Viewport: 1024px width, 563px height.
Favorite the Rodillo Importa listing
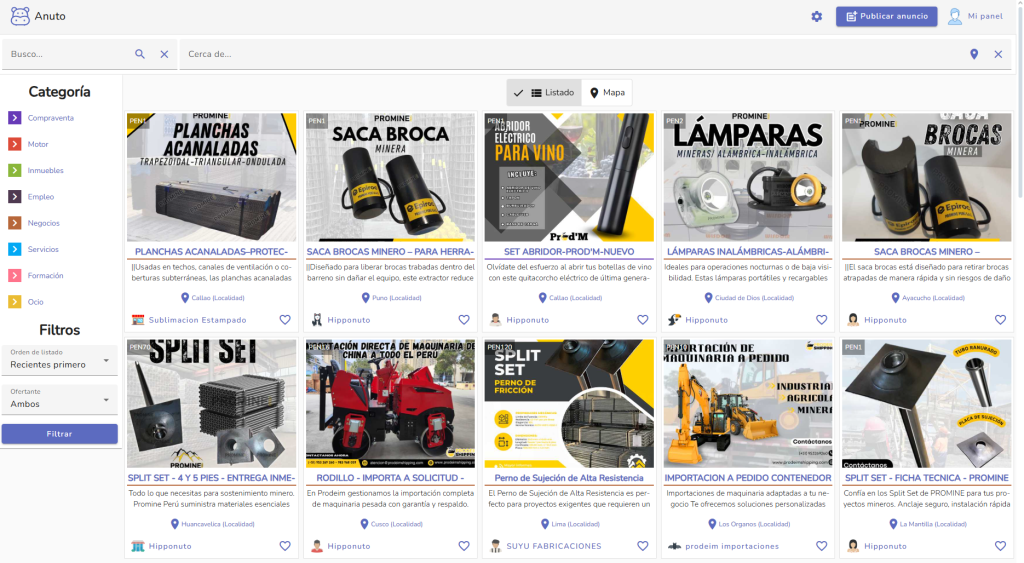tap(464, 546)
